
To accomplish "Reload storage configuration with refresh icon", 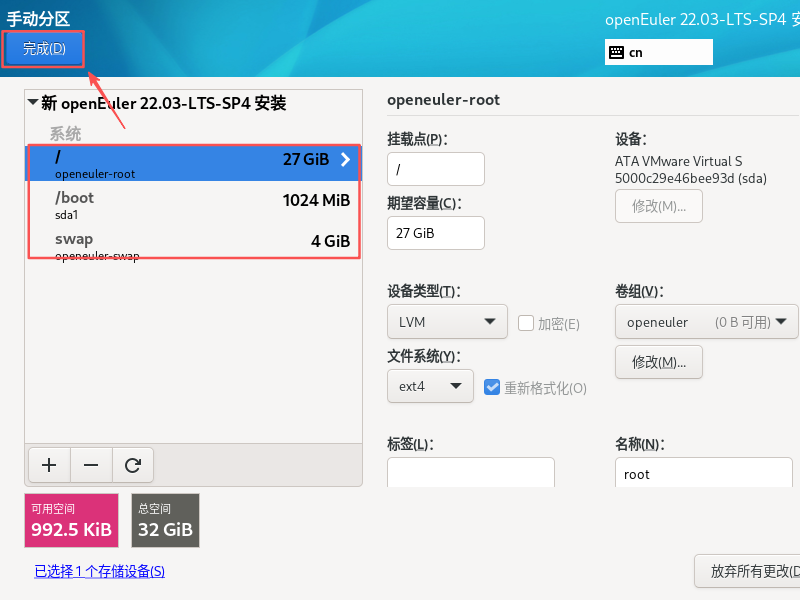I will pyautogui.click(x=133, y=465).
